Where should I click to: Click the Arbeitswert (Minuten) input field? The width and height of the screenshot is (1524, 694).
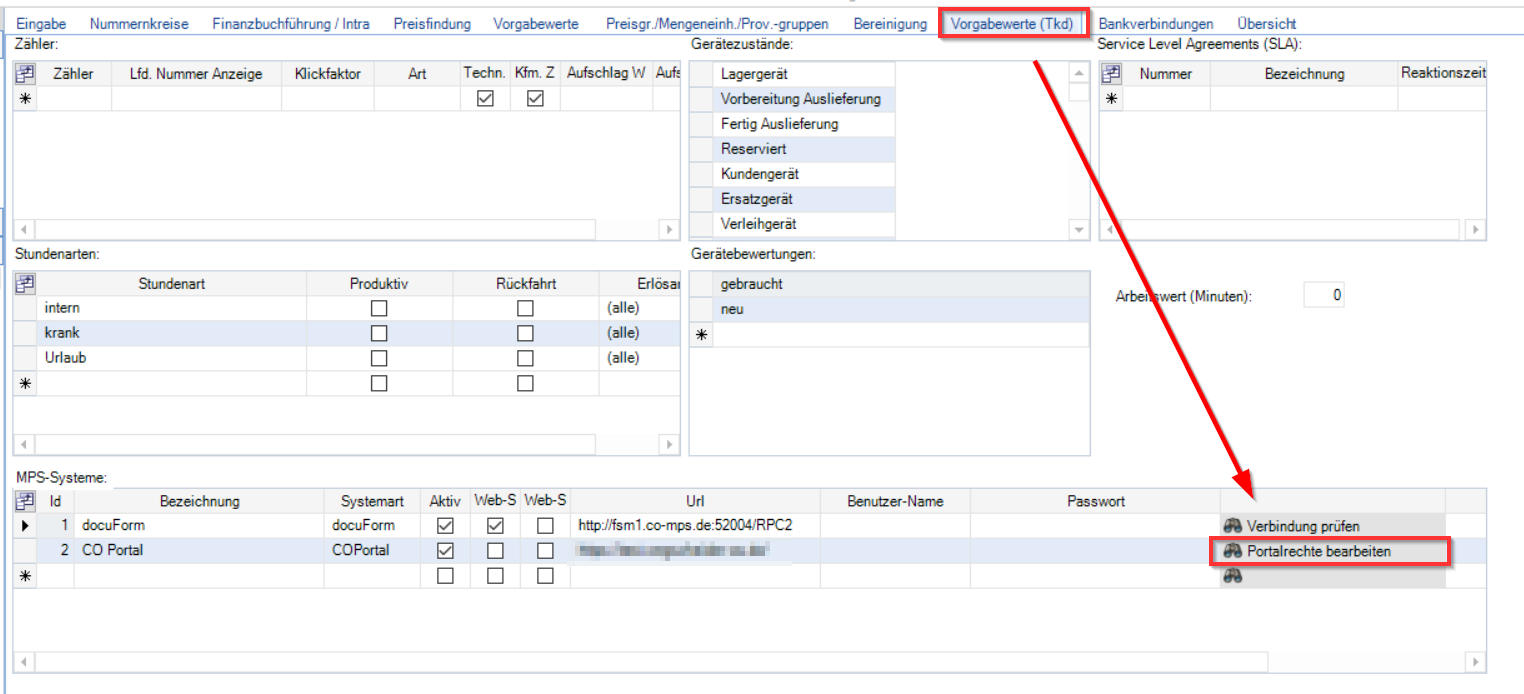tap(1325, 295)
